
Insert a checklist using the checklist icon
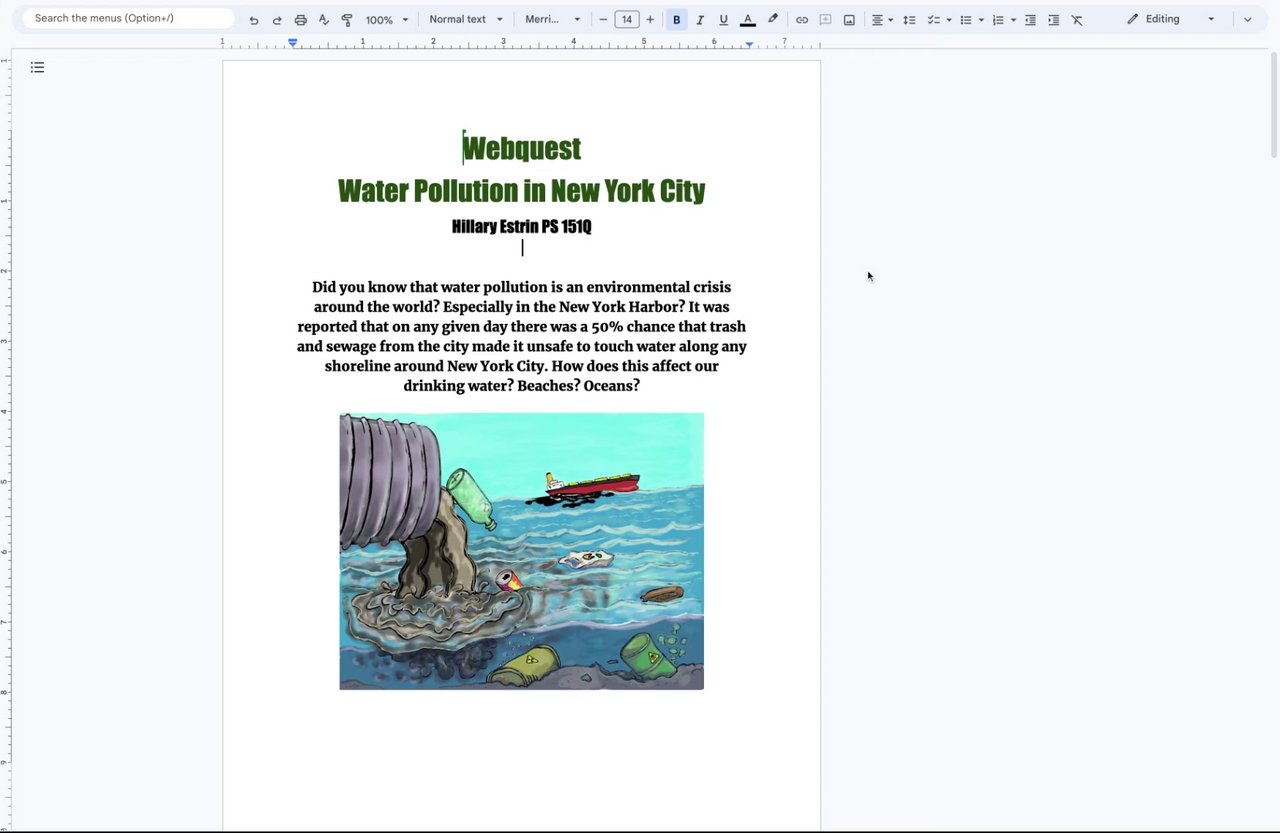click(x=933, y=20)
